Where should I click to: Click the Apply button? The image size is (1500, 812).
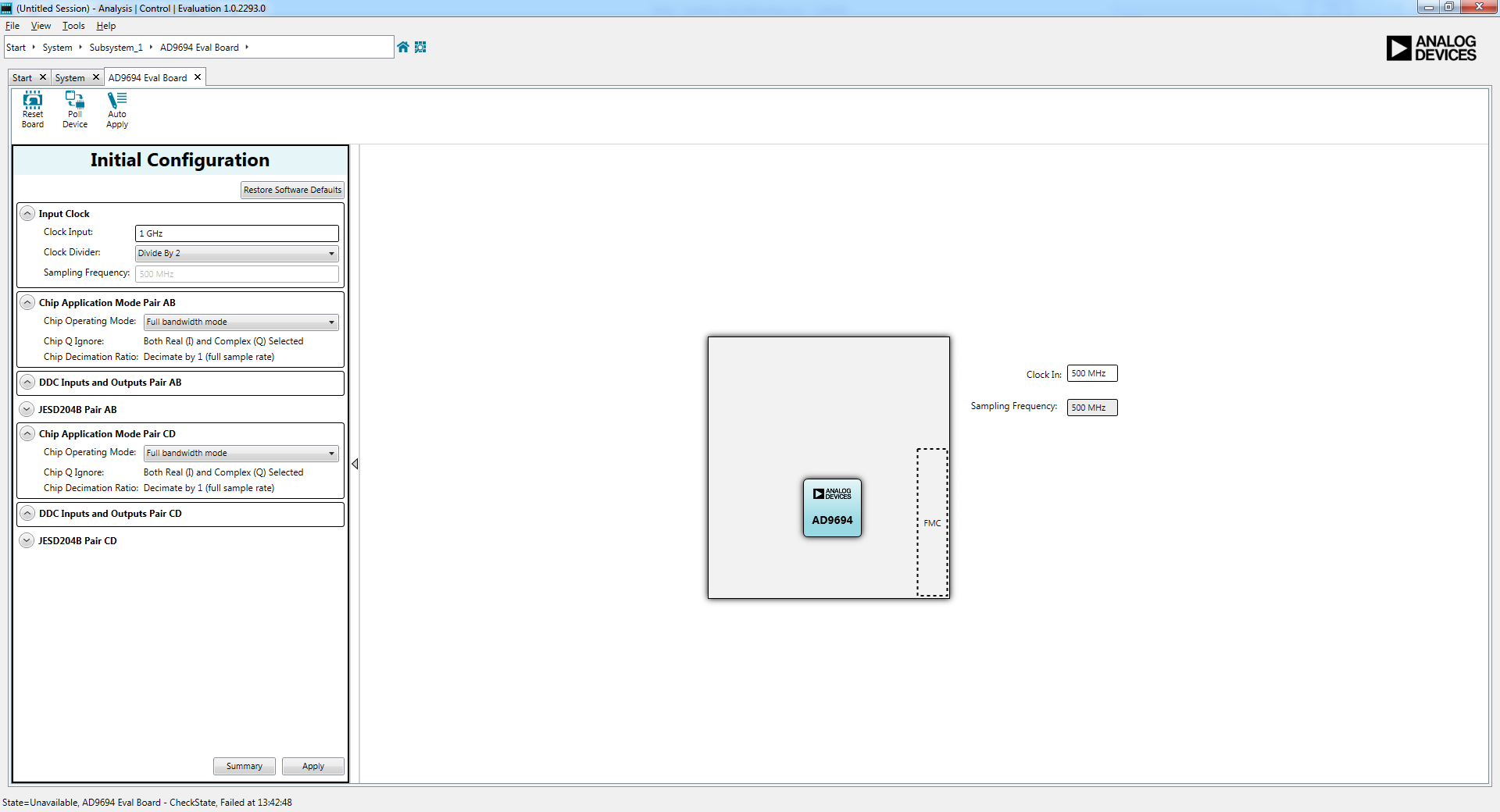[x=312, y=766]
